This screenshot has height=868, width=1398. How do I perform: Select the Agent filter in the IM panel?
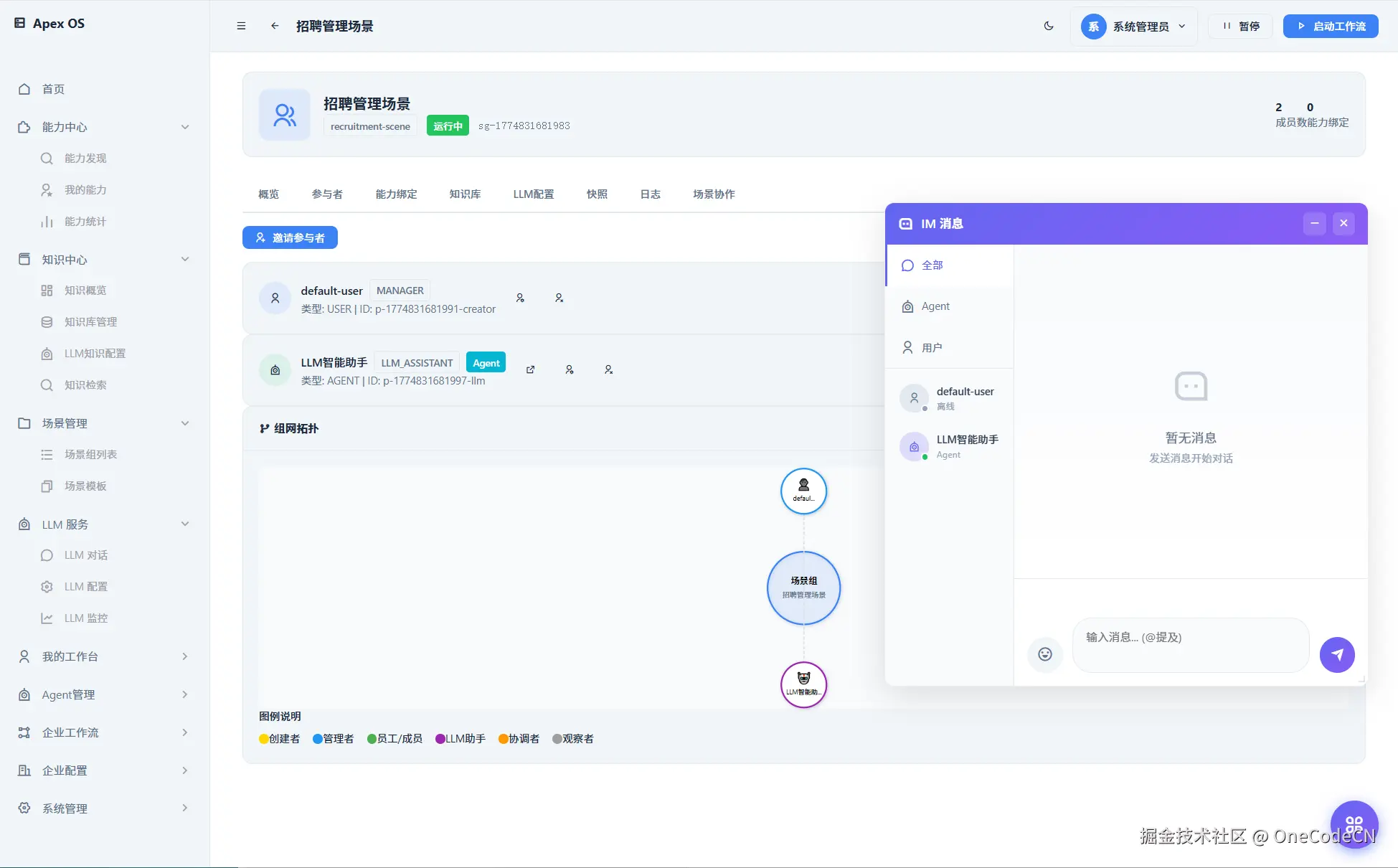pos(935,306)
